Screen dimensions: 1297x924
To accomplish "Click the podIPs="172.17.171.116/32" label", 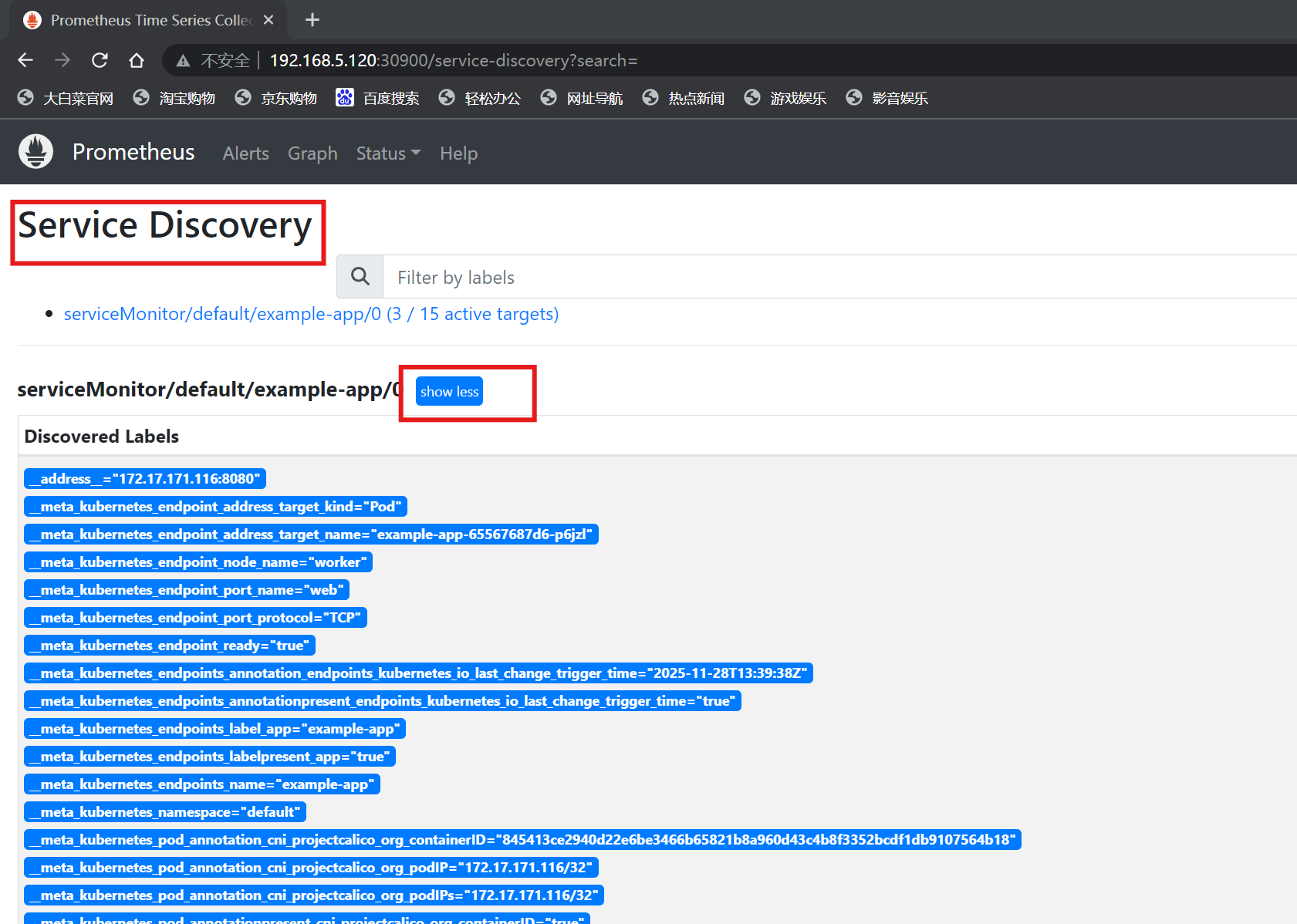I will 314,895.
